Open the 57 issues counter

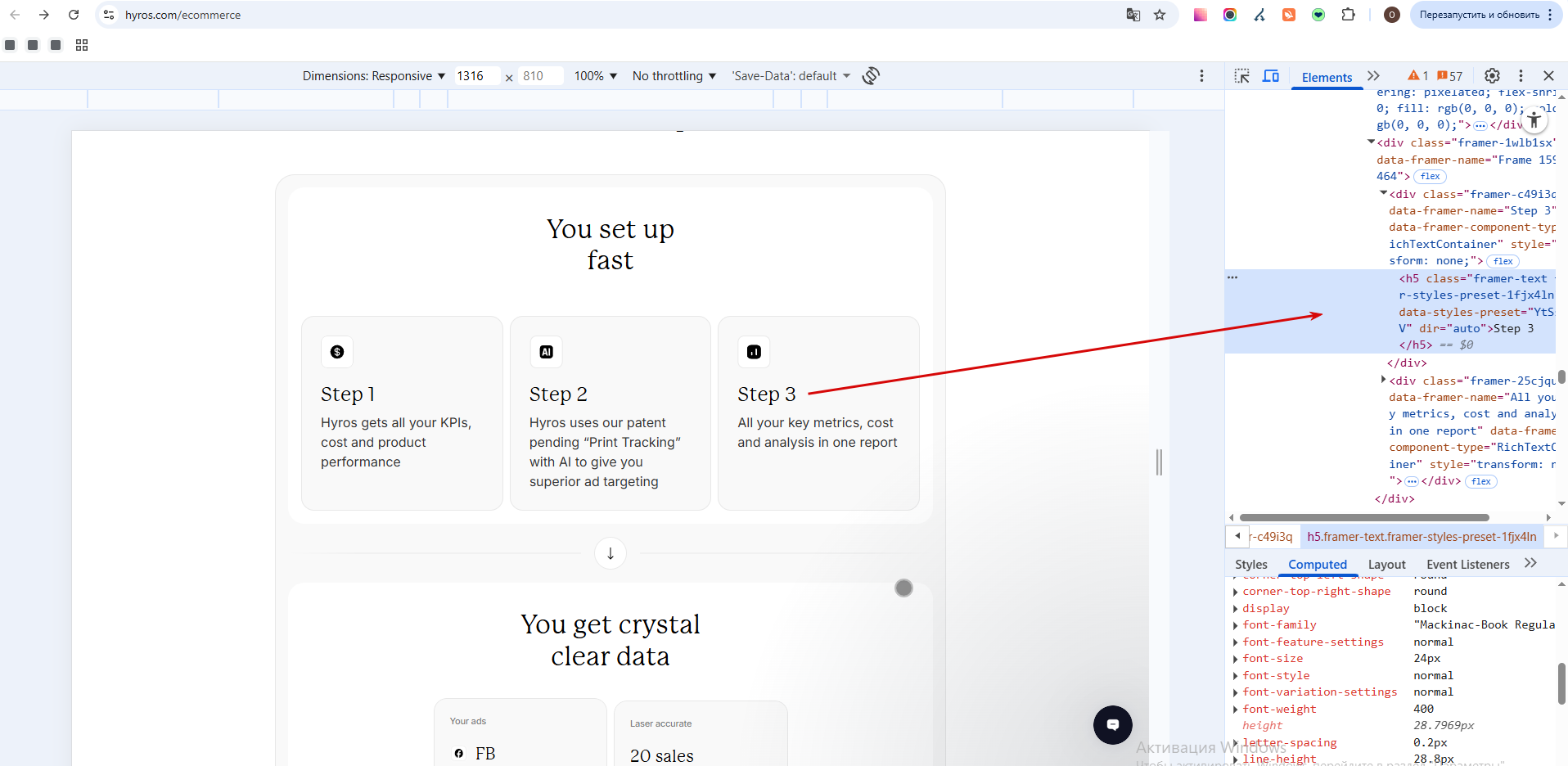click(x=1450, y=76)
